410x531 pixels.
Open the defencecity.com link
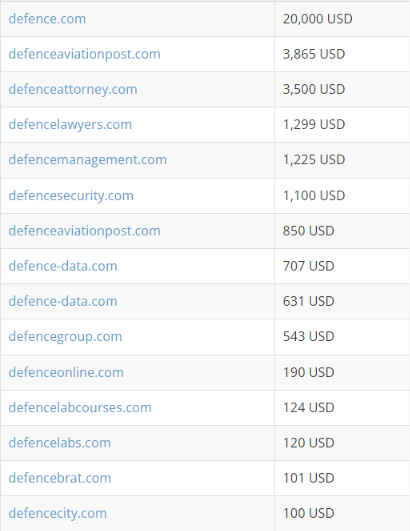pyautogui.click(x=58, y=513)
